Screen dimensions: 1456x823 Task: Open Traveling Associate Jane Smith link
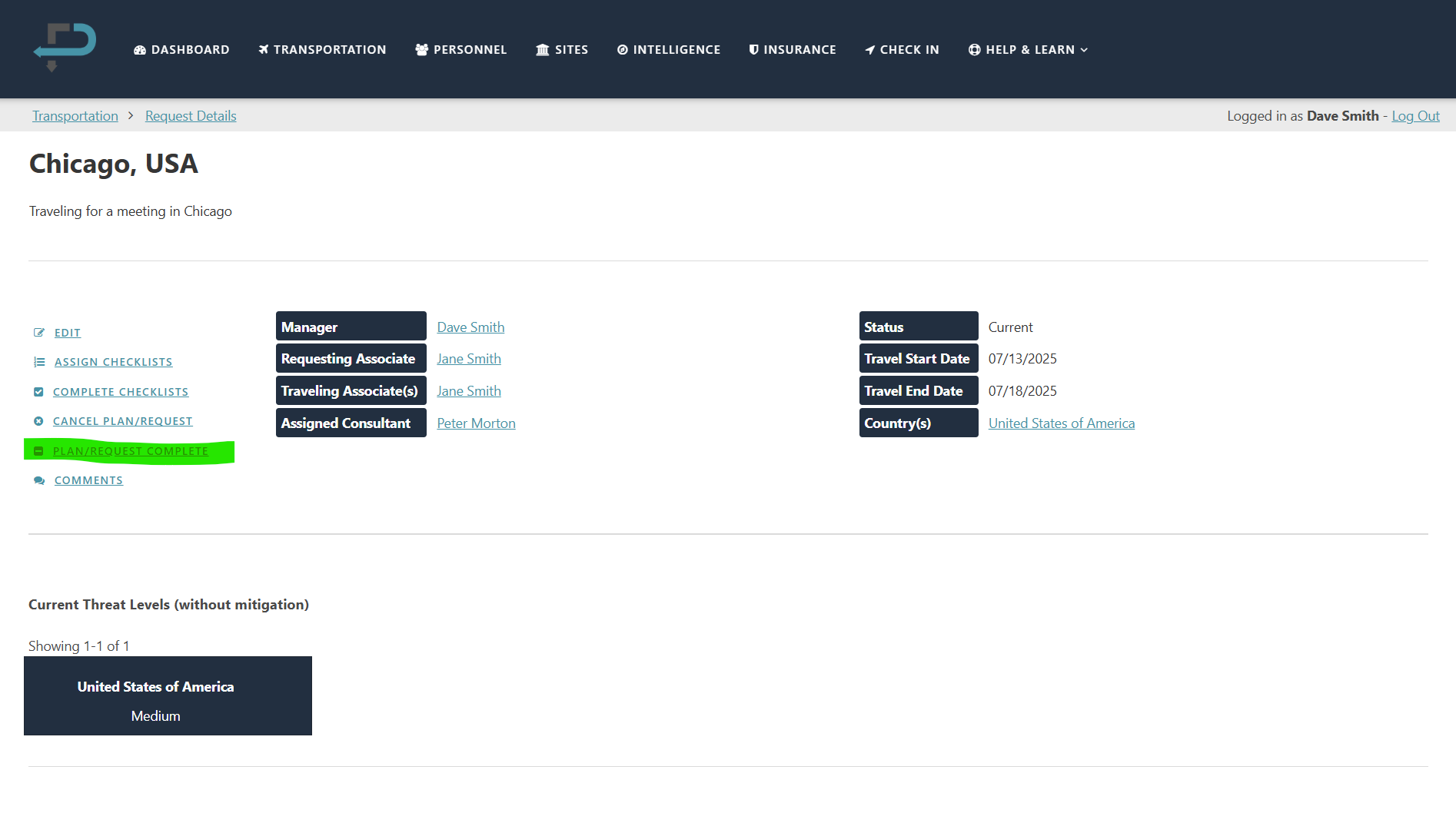pos(469,391)
